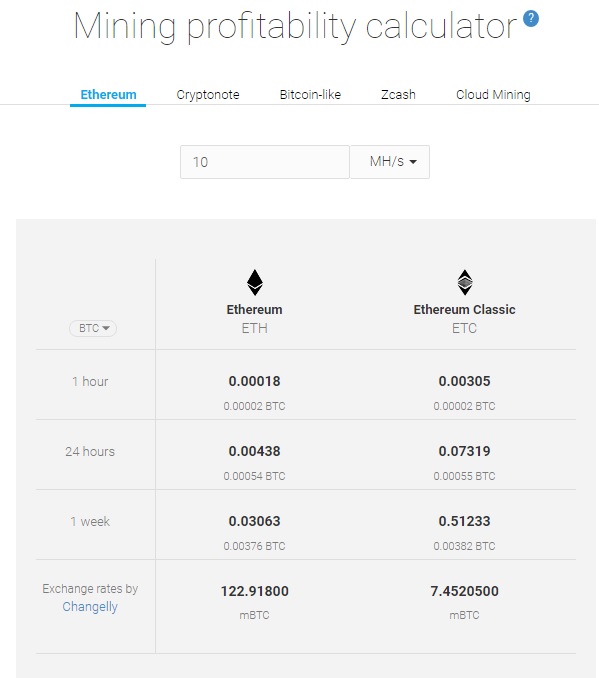Open the MH/s unit dropdown

click(390, 162)
